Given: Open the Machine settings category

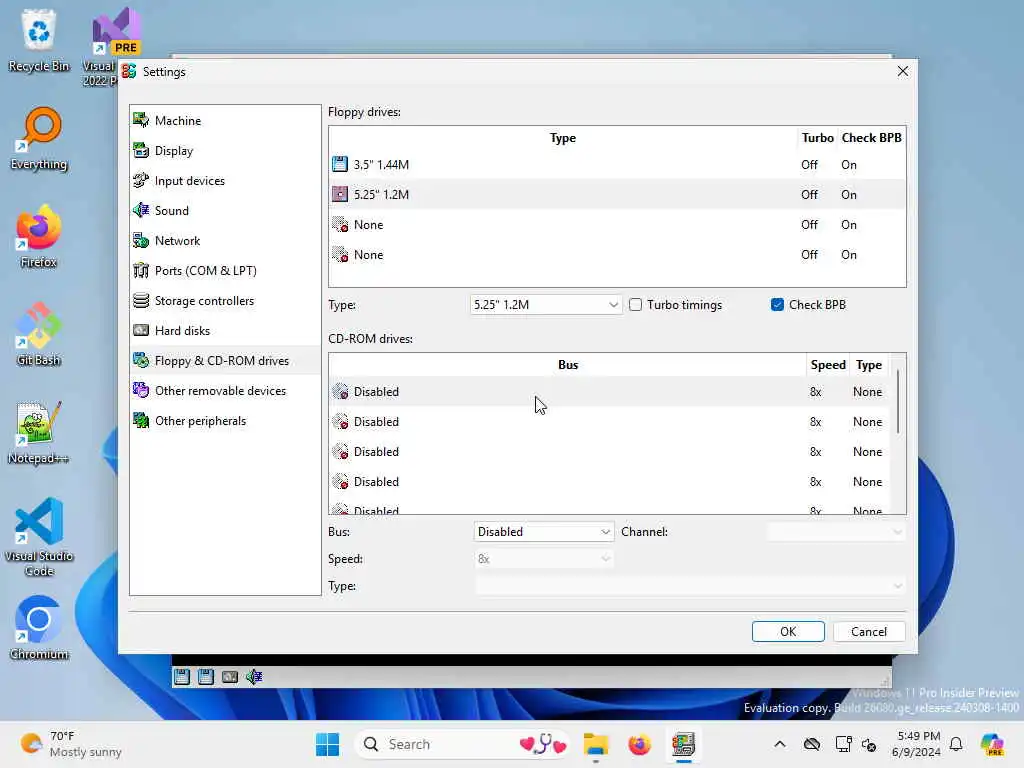Looking at the screenshot, I should click(x=225, y=121).
